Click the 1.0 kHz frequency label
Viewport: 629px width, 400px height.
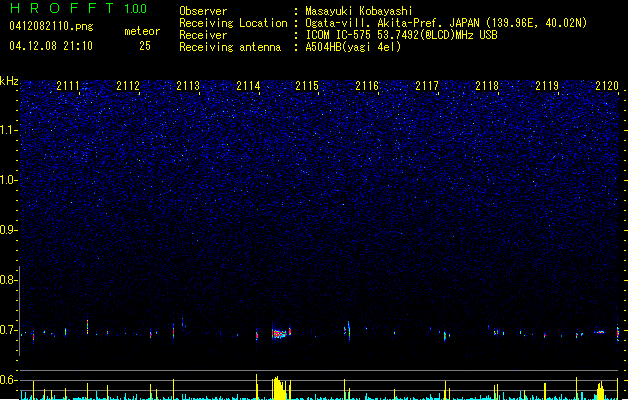pos(8,180)
